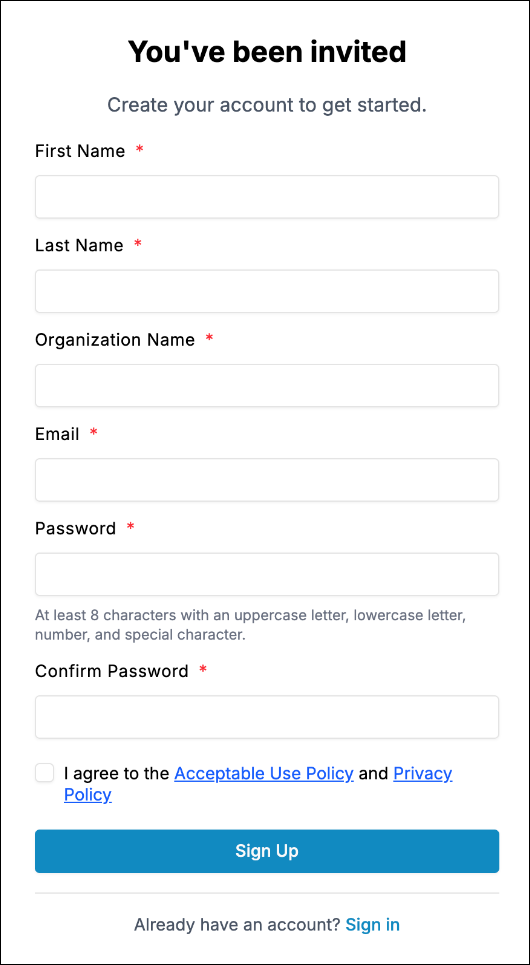Click the Last Name label
Image resolution: width=530 pixels, height=965 pixels.
coord(79,245)
